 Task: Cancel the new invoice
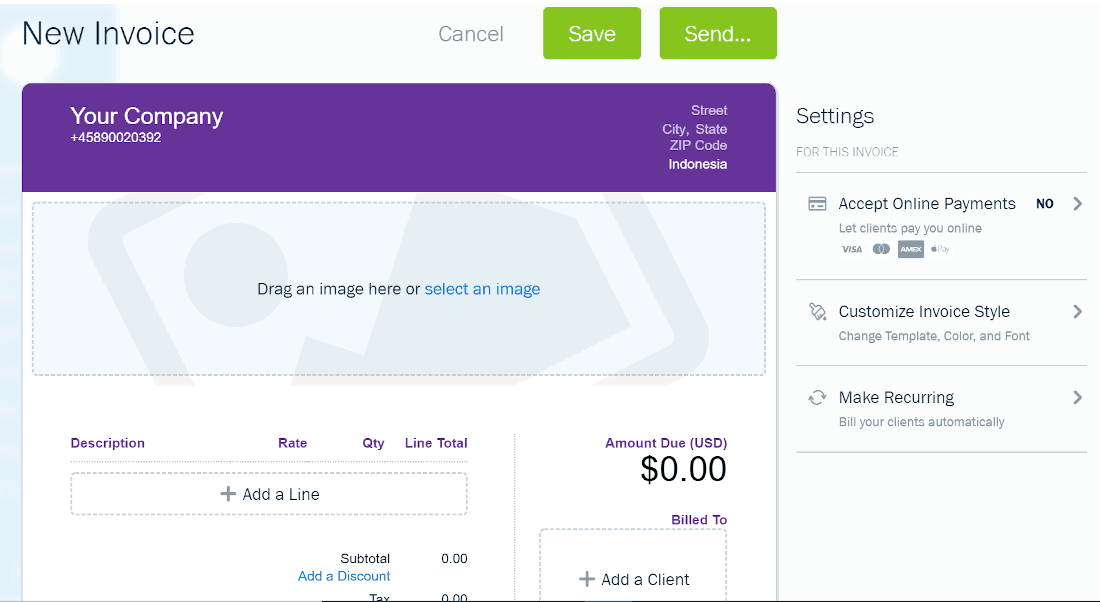pyautogui.click(x=471, y=34)
